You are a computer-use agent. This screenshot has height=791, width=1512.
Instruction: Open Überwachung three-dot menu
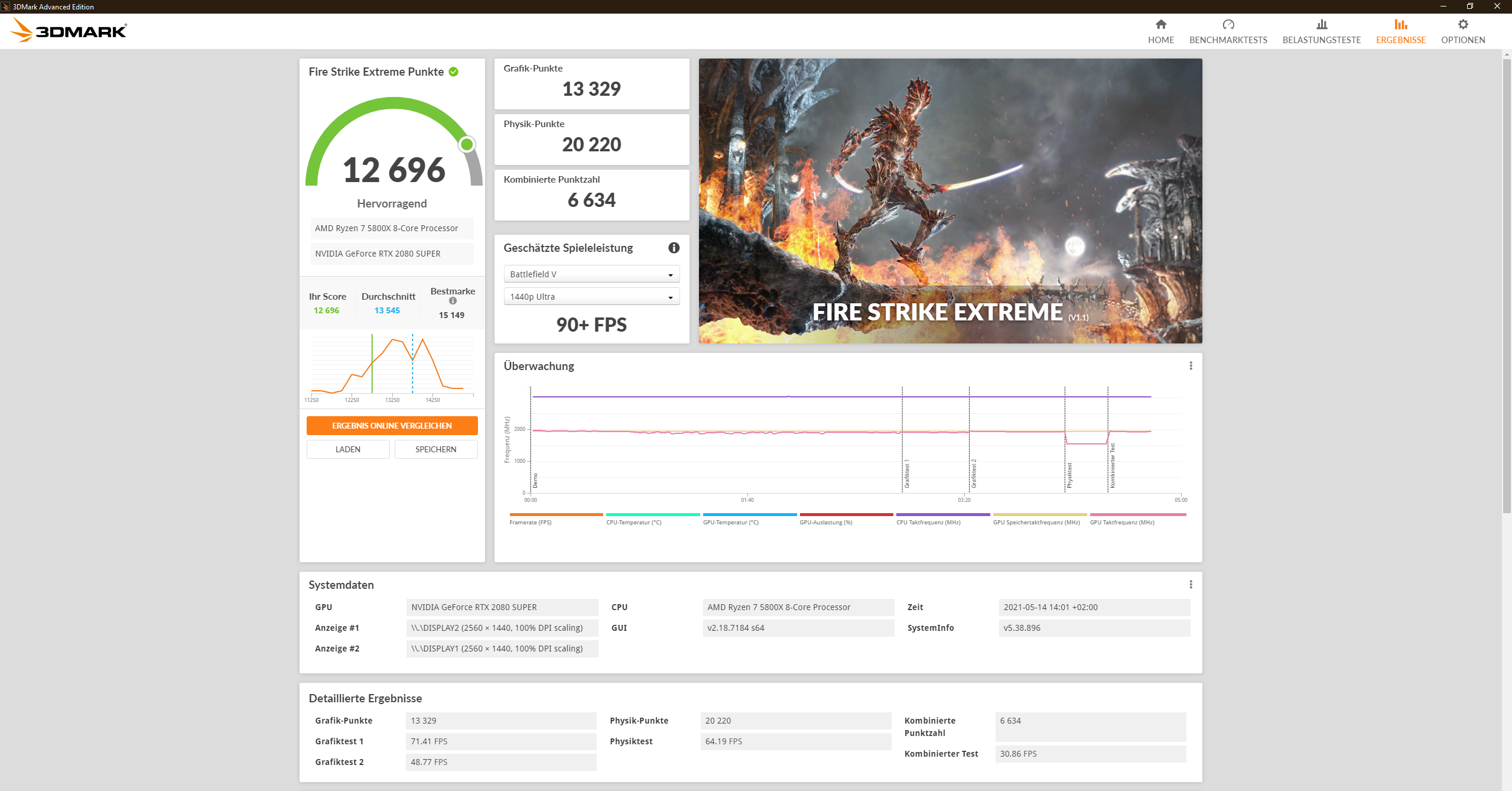pos(1191,366)
